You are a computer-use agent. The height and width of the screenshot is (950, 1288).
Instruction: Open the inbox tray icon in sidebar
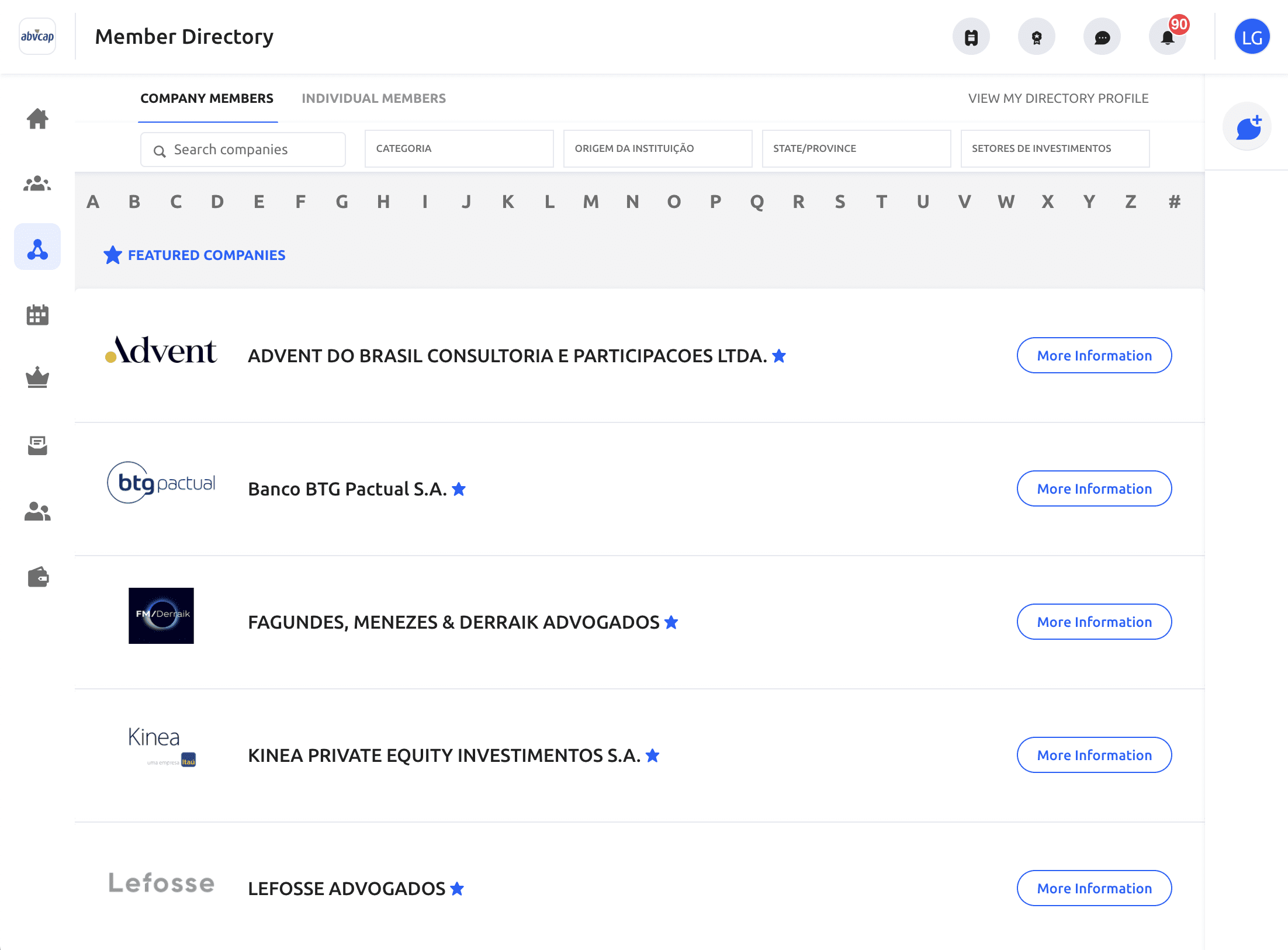pyautogui.click(x=37, y=445)
